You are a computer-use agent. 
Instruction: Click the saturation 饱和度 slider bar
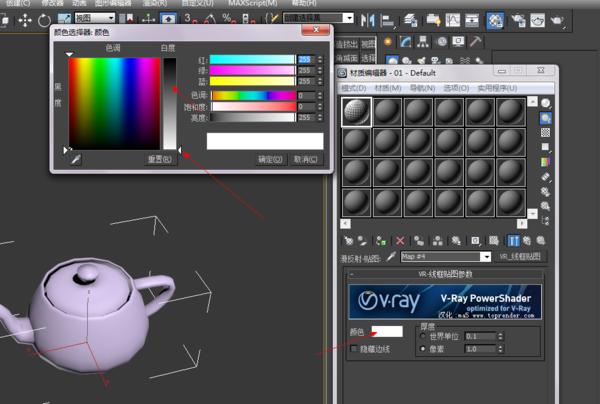point(253,106)
